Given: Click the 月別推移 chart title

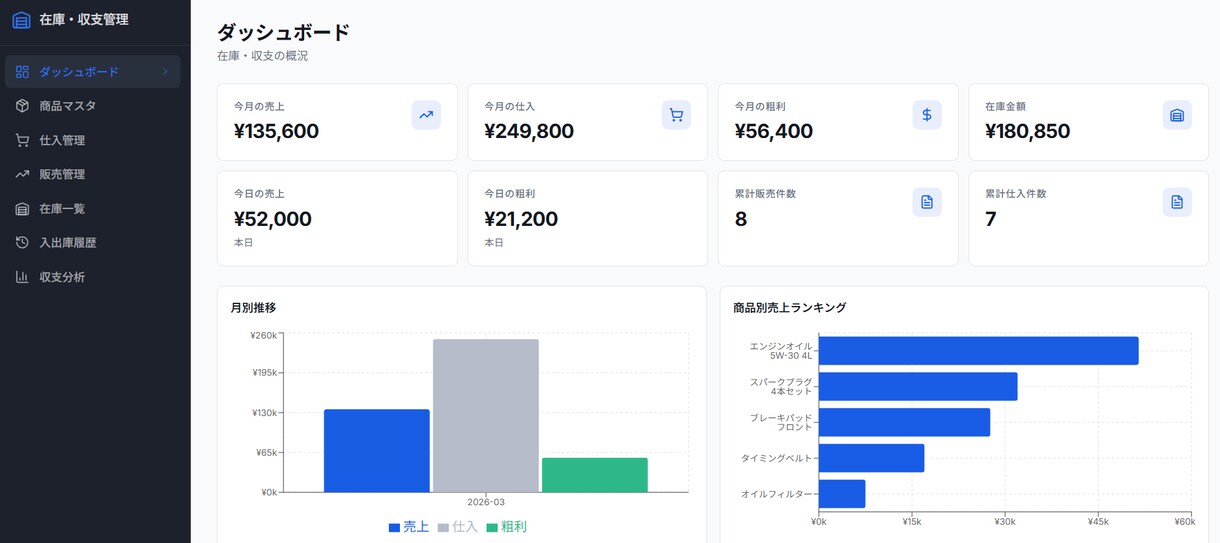Looking at the screenshot, I should pos(253,308).
